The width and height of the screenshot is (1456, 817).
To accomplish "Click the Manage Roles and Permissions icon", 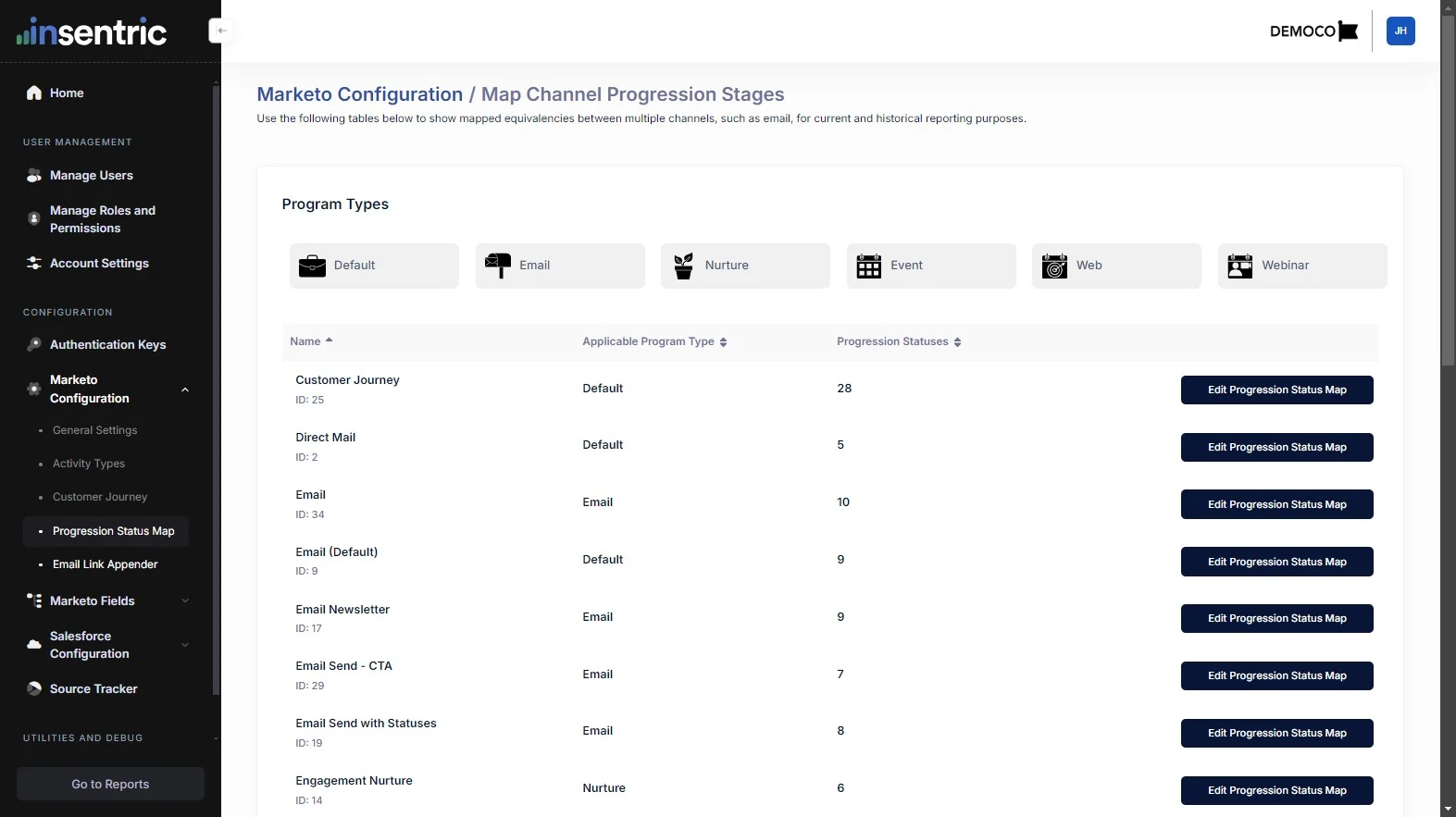I will pos(34,219).
